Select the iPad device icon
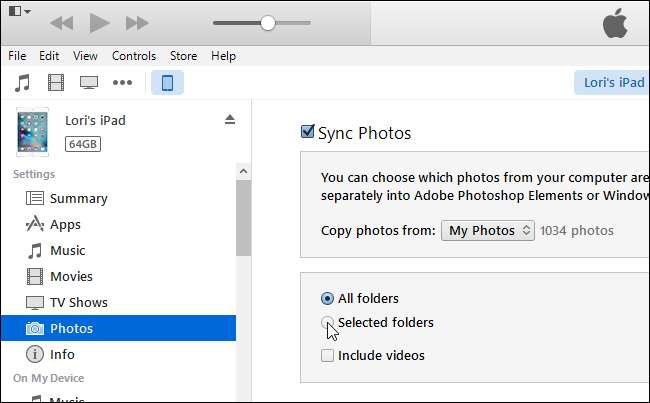Screen dimensions: 650x403 167,83
